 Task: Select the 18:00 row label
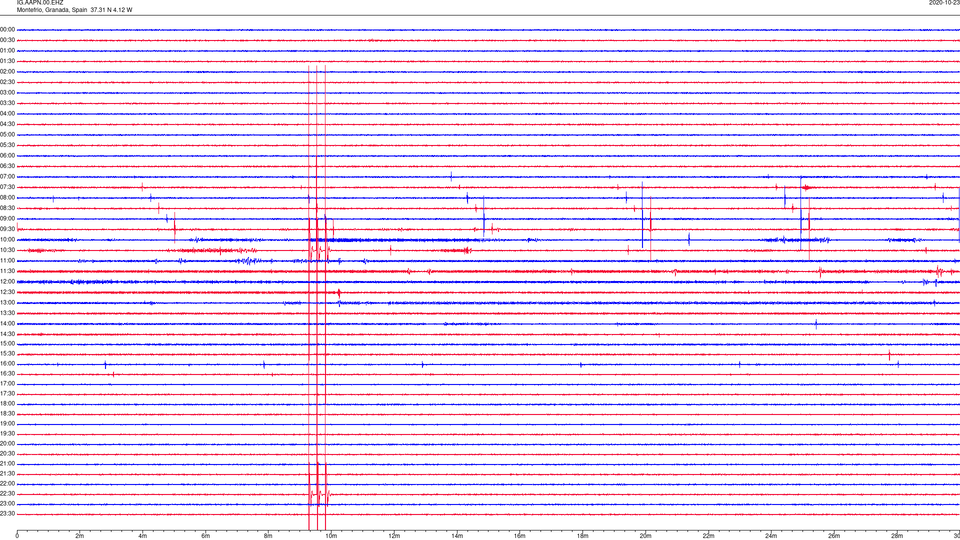(x=7, y=404)
